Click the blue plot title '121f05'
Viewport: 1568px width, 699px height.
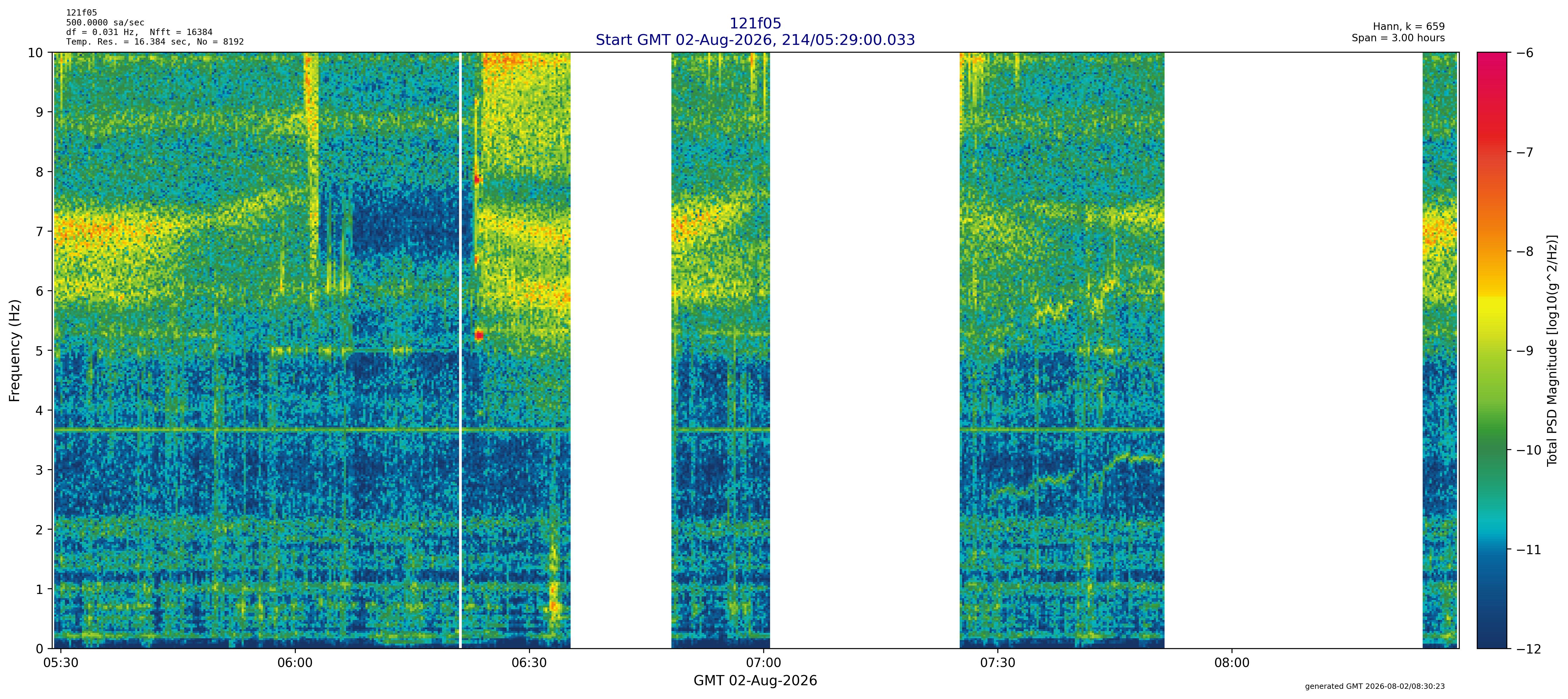coord(755,24)
